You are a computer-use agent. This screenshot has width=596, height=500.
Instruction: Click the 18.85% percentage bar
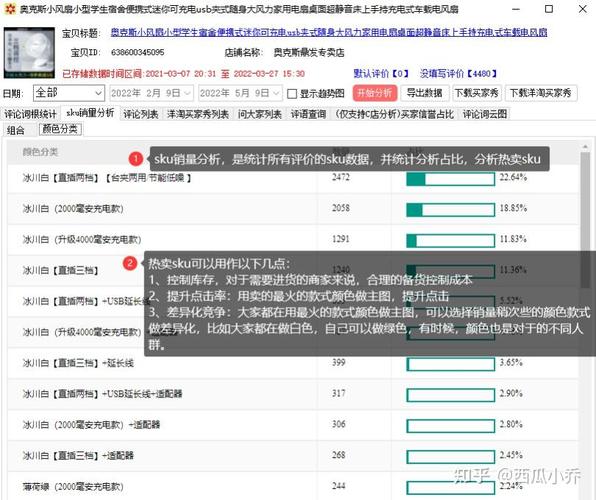450,210
